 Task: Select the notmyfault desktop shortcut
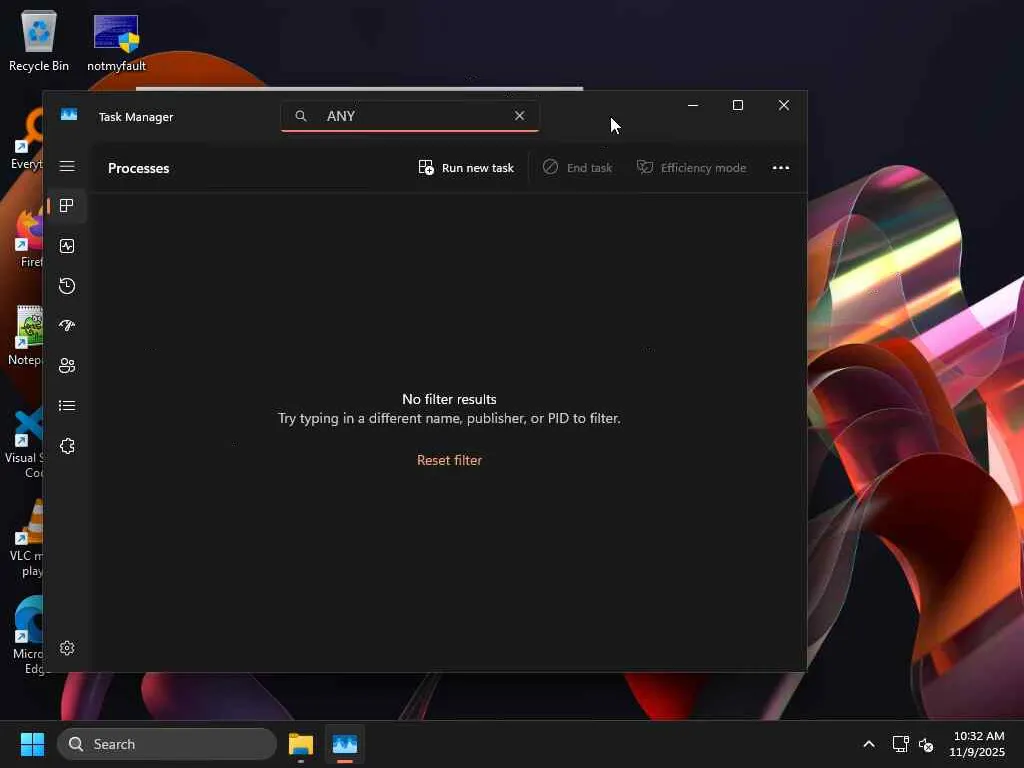pyautogui.click(x=116, y=42)
